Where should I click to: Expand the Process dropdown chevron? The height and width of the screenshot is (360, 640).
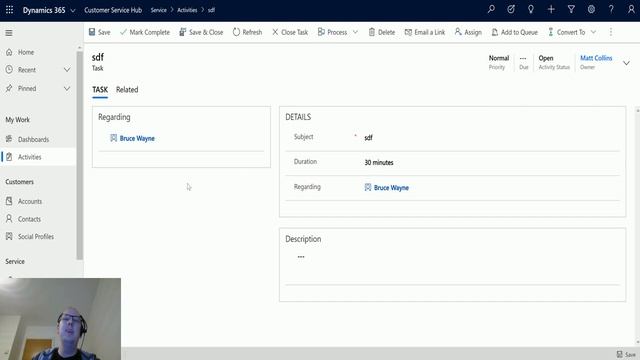[356, 32]
